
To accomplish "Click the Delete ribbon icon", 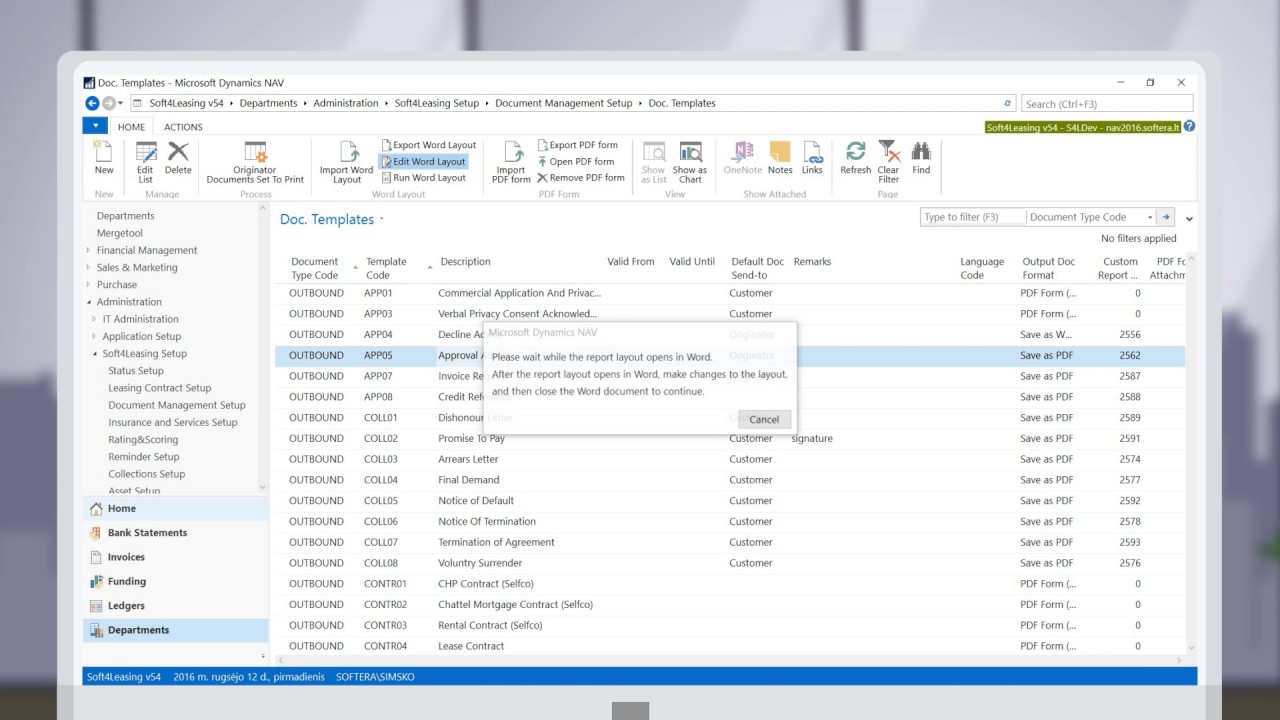I will pos(178,158).
